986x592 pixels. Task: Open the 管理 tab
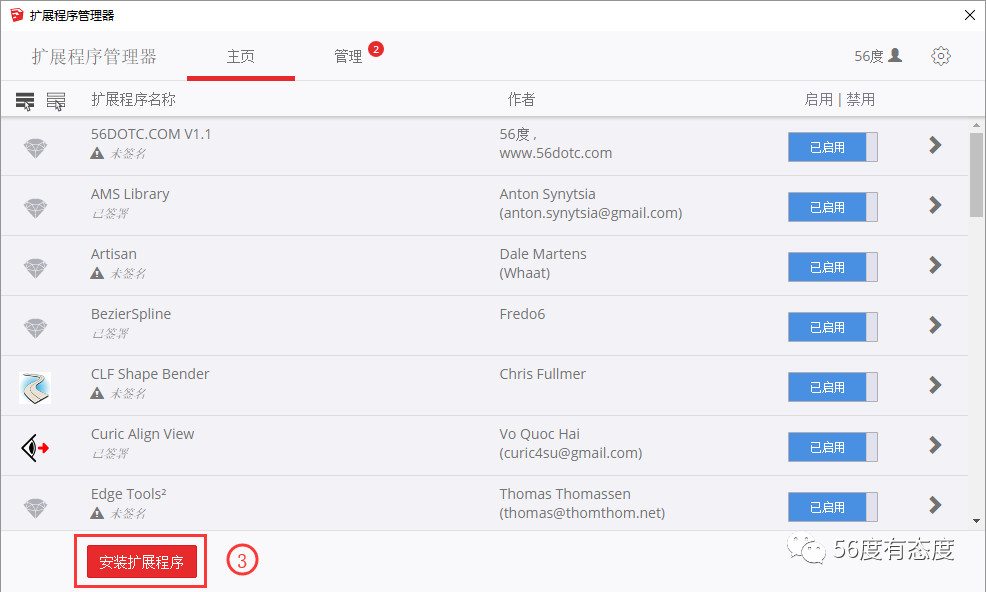(348, 57)
